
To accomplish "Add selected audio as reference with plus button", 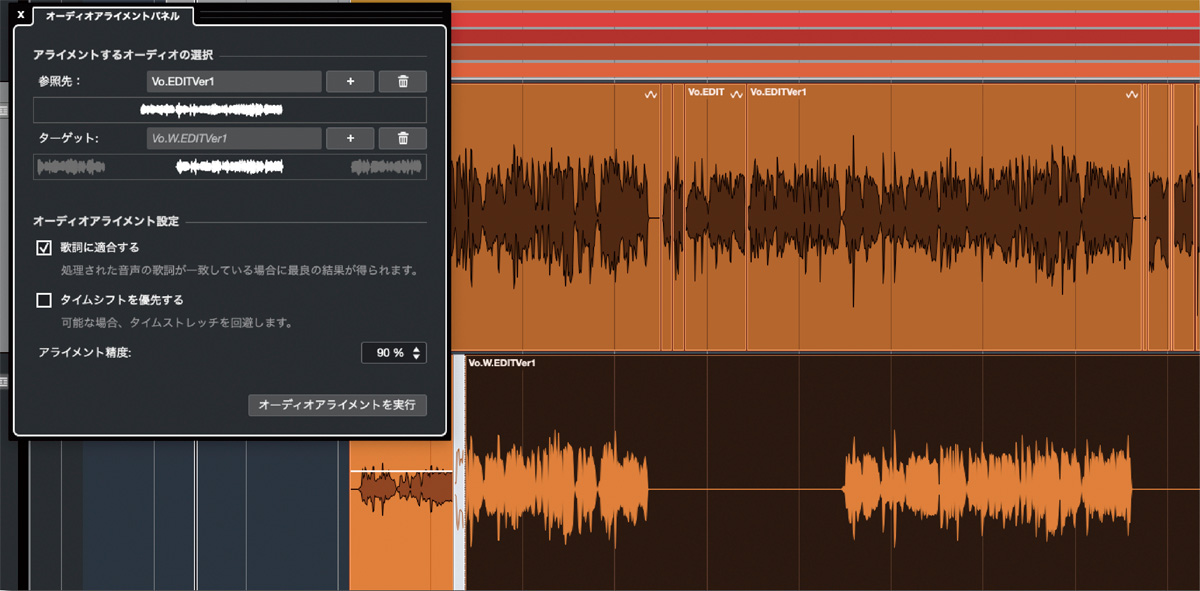I will [x=351, y=82].
